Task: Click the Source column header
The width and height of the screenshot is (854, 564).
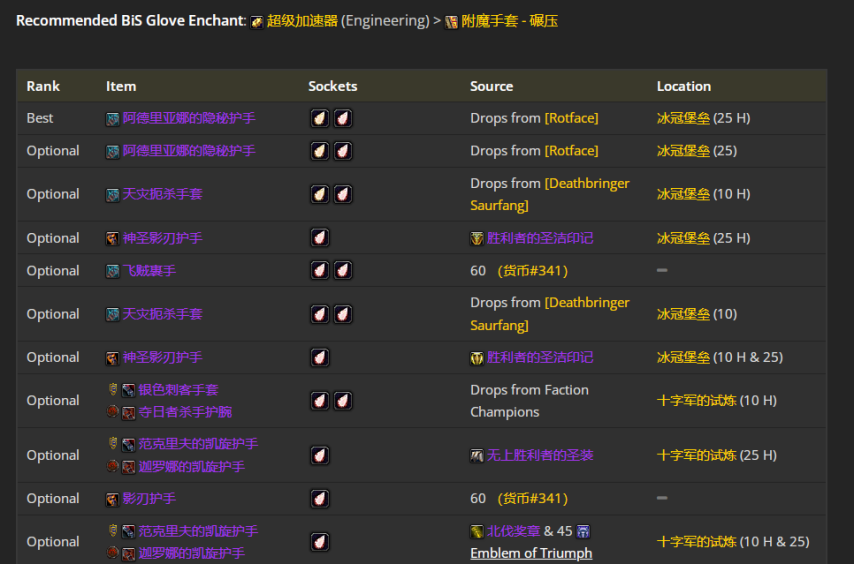Action: 491,87
